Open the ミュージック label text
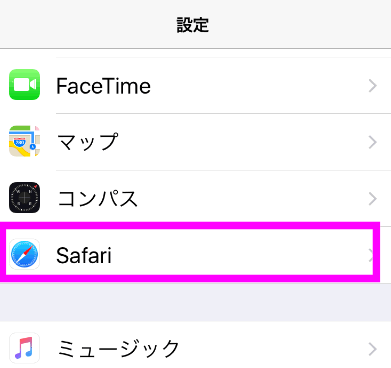391x368 pixels. [118, 349]
